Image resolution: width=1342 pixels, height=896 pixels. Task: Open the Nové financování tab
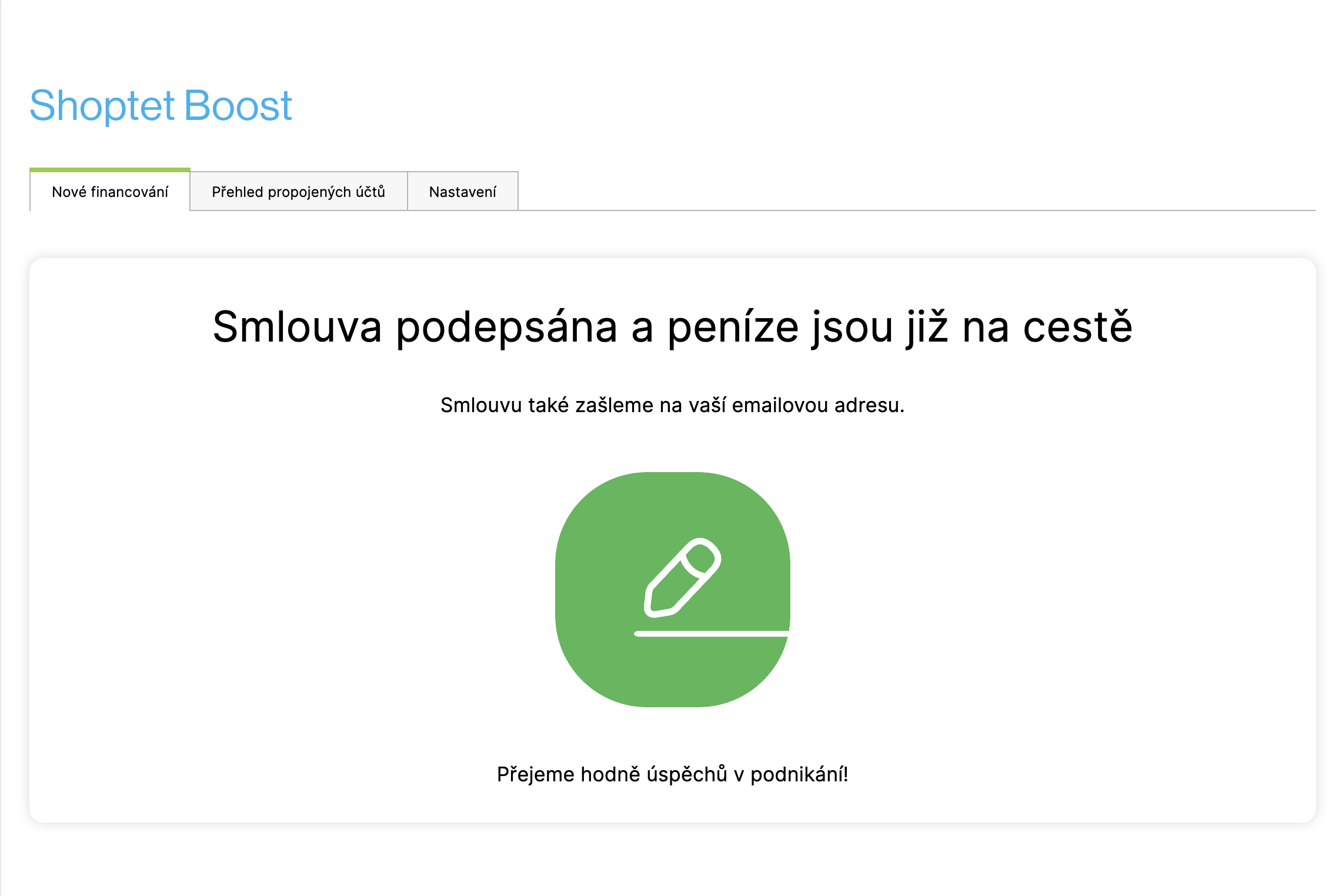(x=110, y=190)
